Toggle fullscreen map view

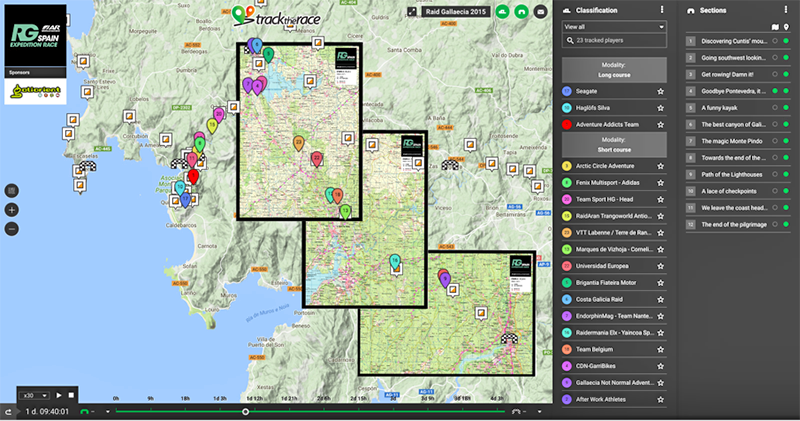[x=412, y=11]
